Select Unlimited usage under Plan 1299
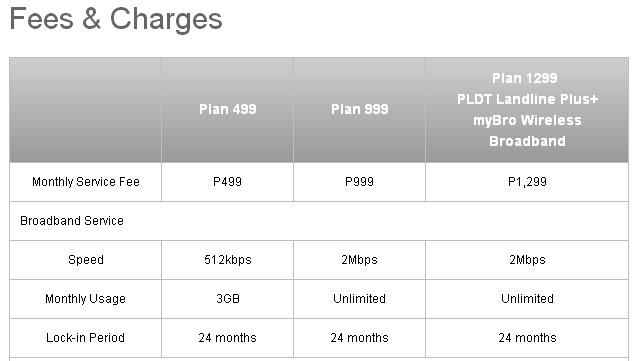 [527, 299]
